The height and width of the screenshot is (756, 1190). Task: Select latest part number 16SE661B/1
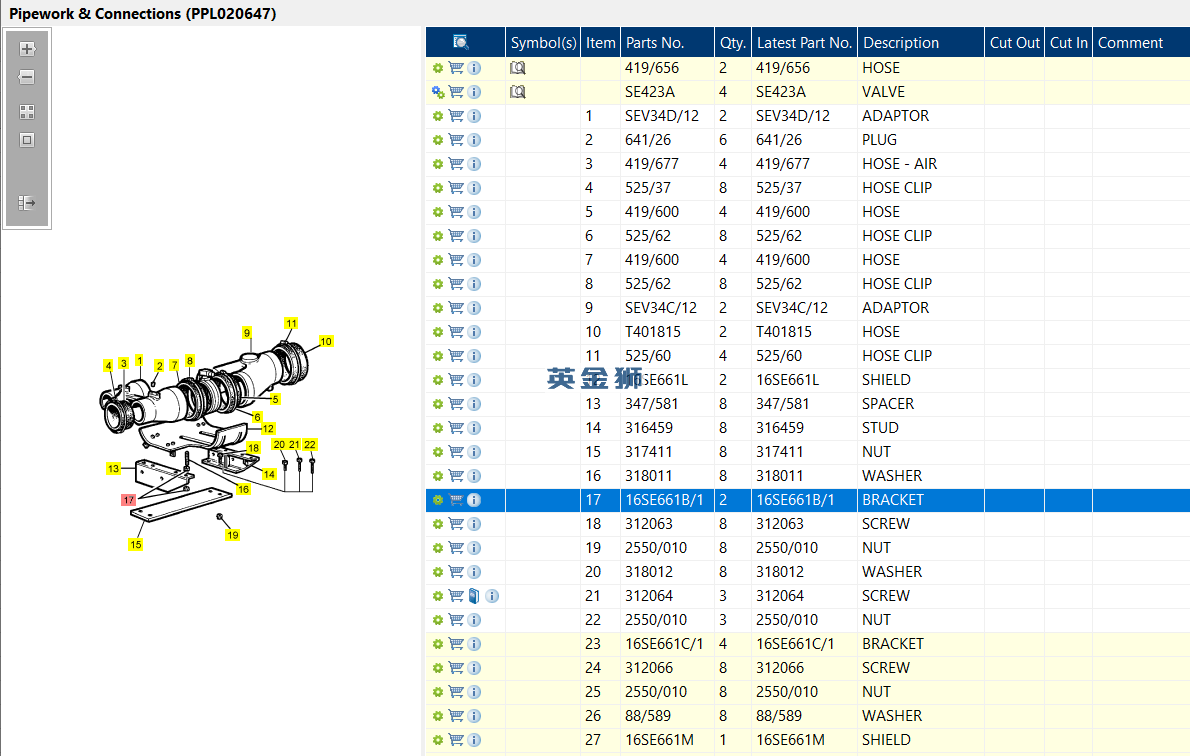[x=795, y=500]
